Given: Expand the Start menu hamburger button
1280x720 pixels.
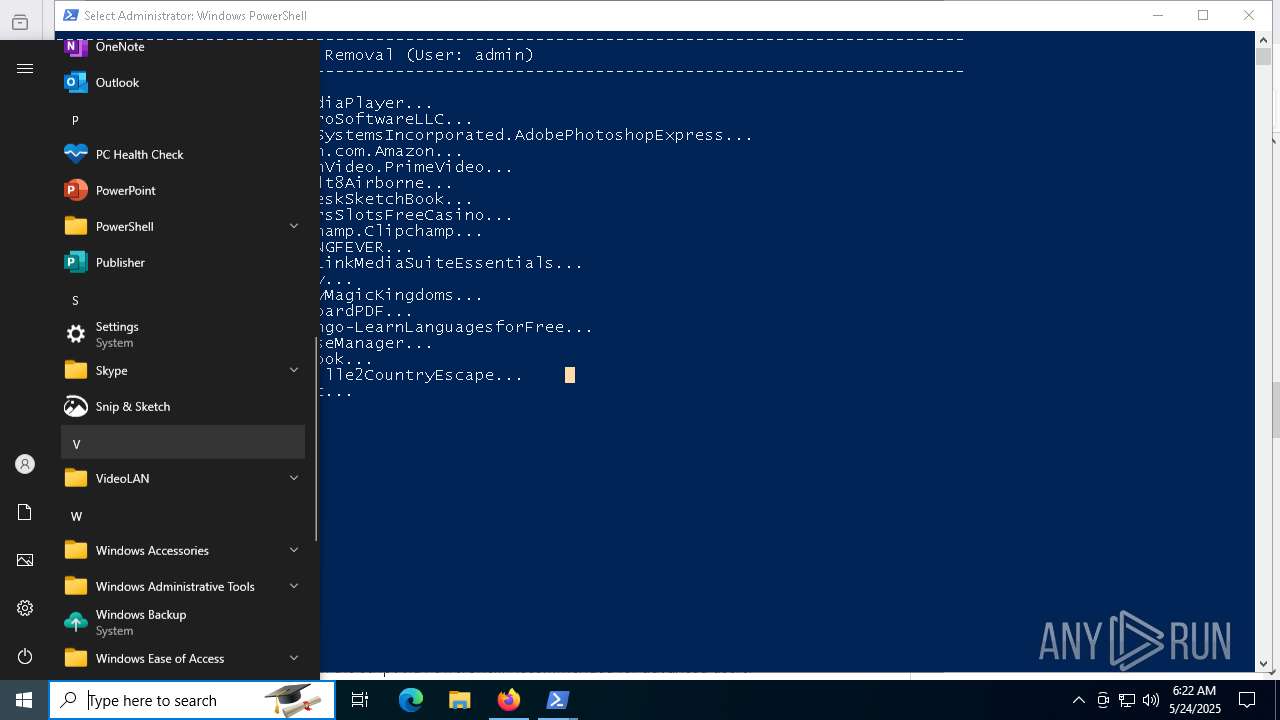Looking at the screenshot, I should pos(25,68).
